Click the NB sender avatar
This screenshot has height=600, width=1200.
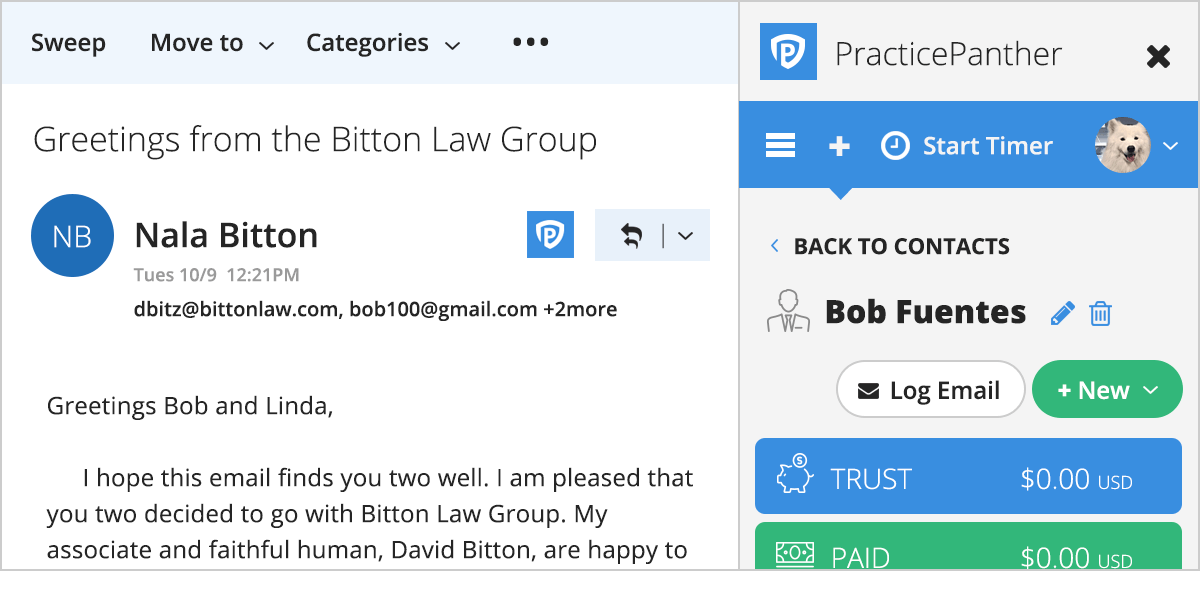coord(72,236)
